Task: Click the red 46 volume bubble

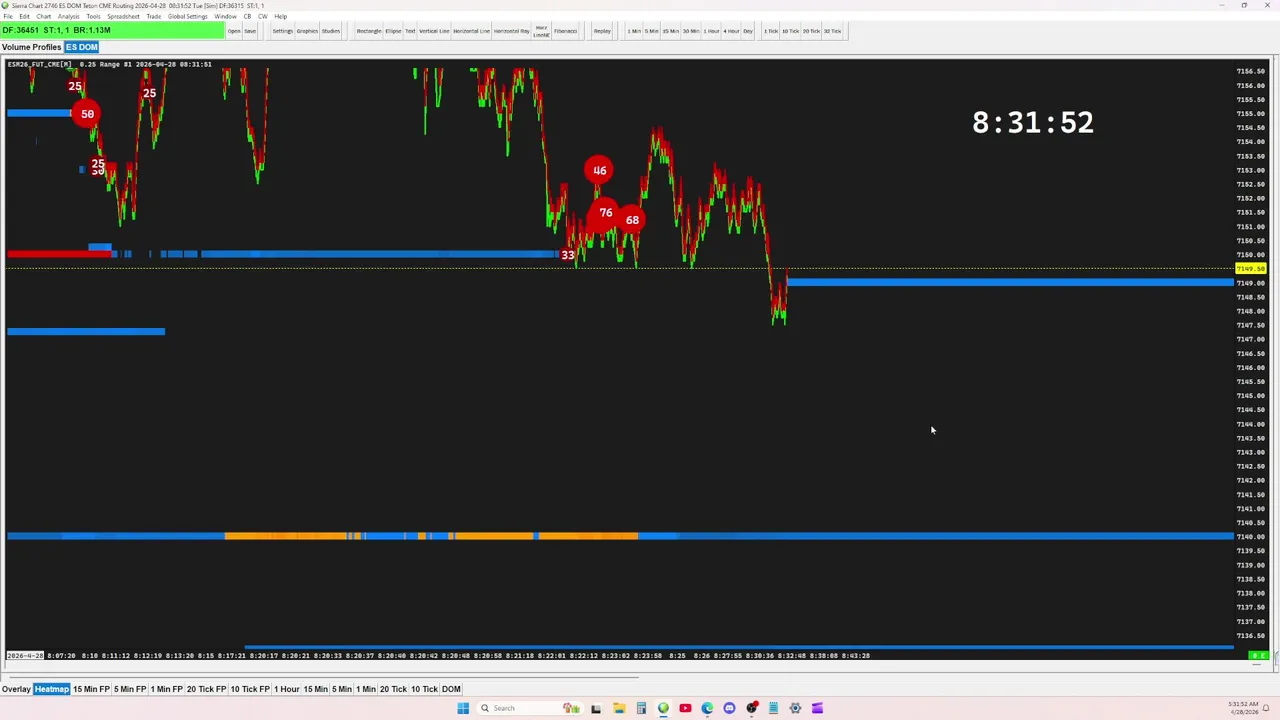Action: (599, 170)
